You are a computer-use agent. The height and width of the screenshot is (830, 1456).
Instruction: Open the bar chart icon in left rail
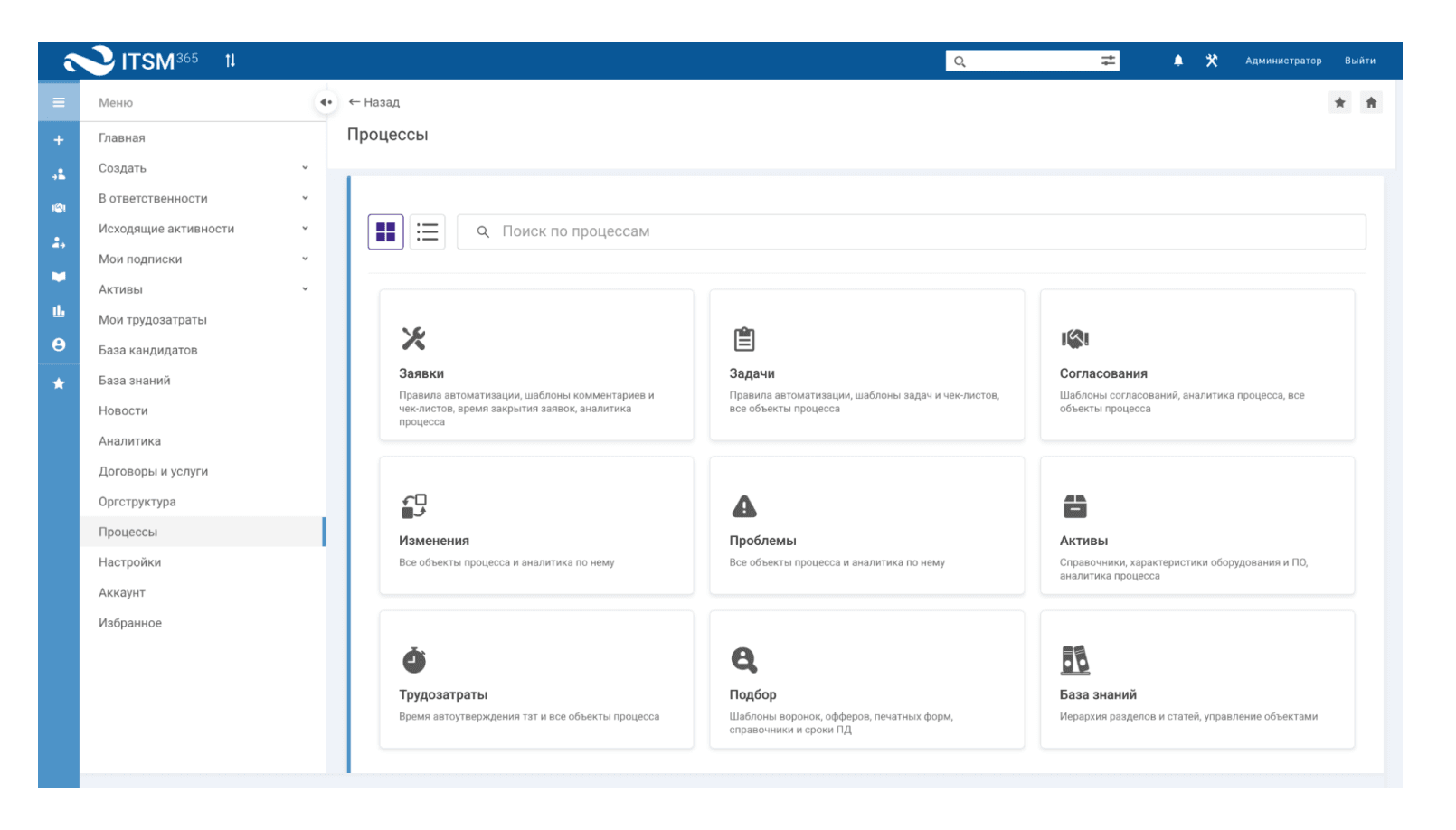coord(59,311)
